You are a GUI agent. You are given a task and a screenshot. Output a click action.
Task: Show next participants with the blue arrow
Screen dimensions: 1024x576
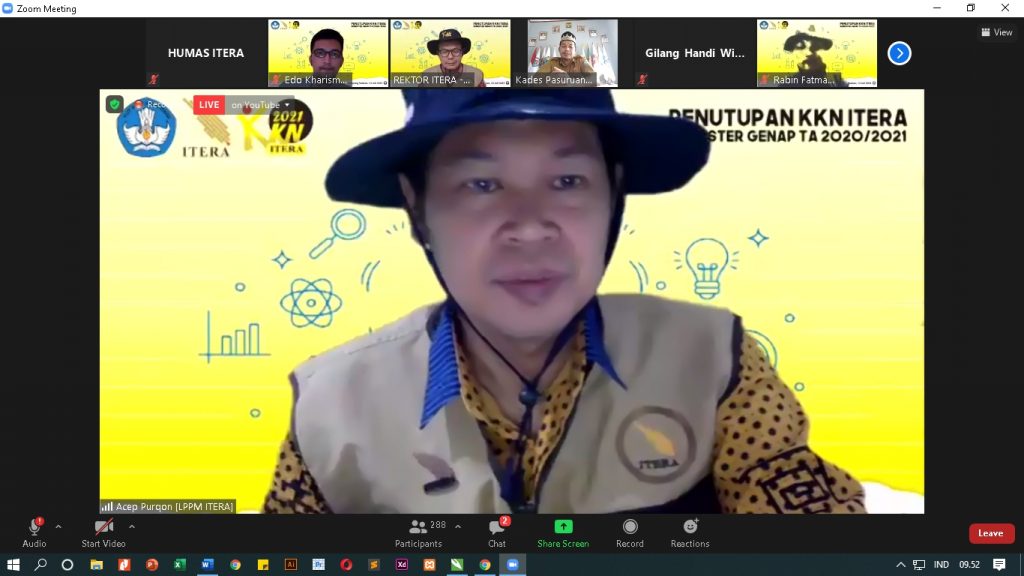point(899,53)
